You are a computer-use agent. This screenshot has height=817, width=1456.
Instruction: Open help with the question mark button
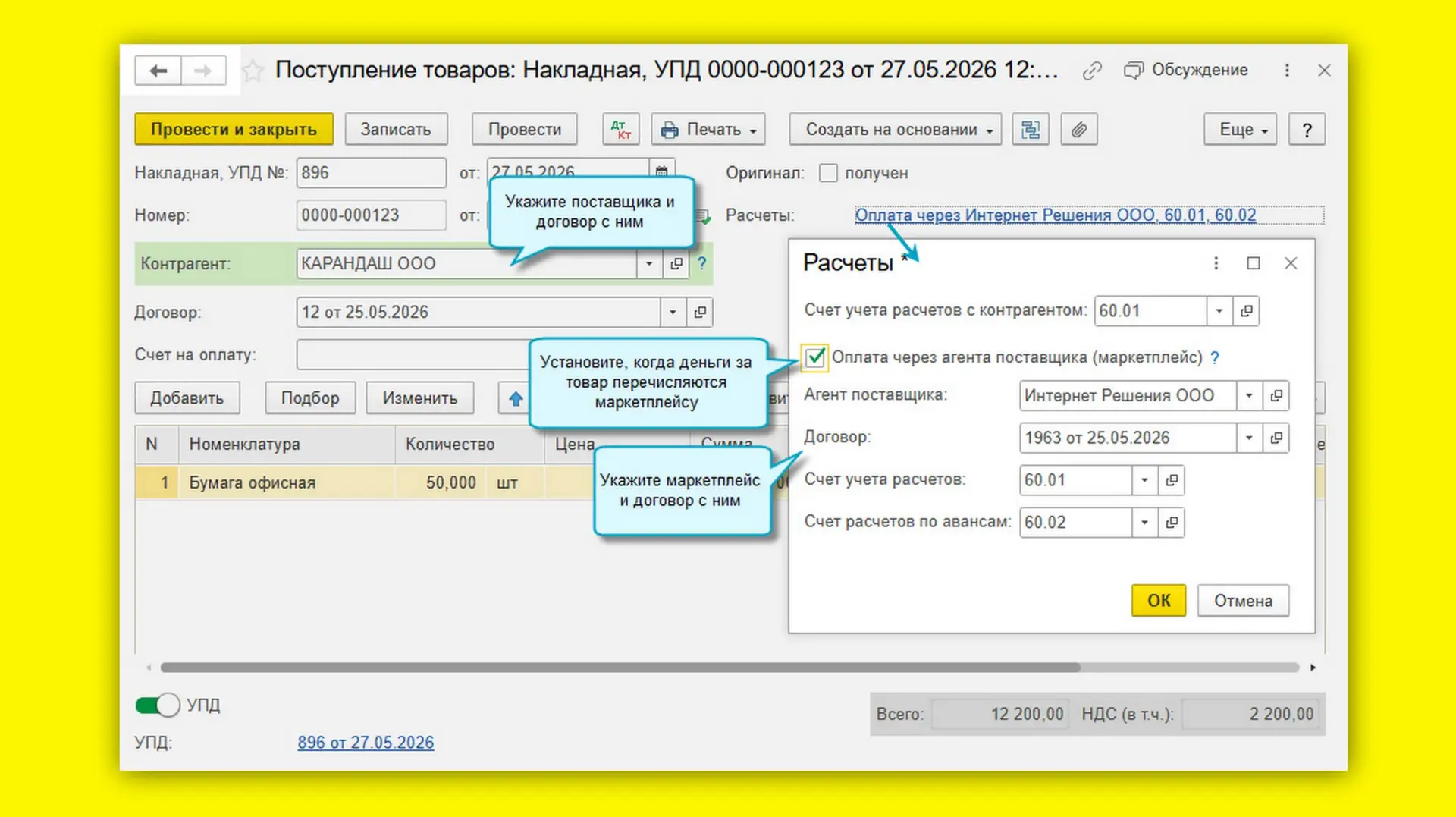1307,130
